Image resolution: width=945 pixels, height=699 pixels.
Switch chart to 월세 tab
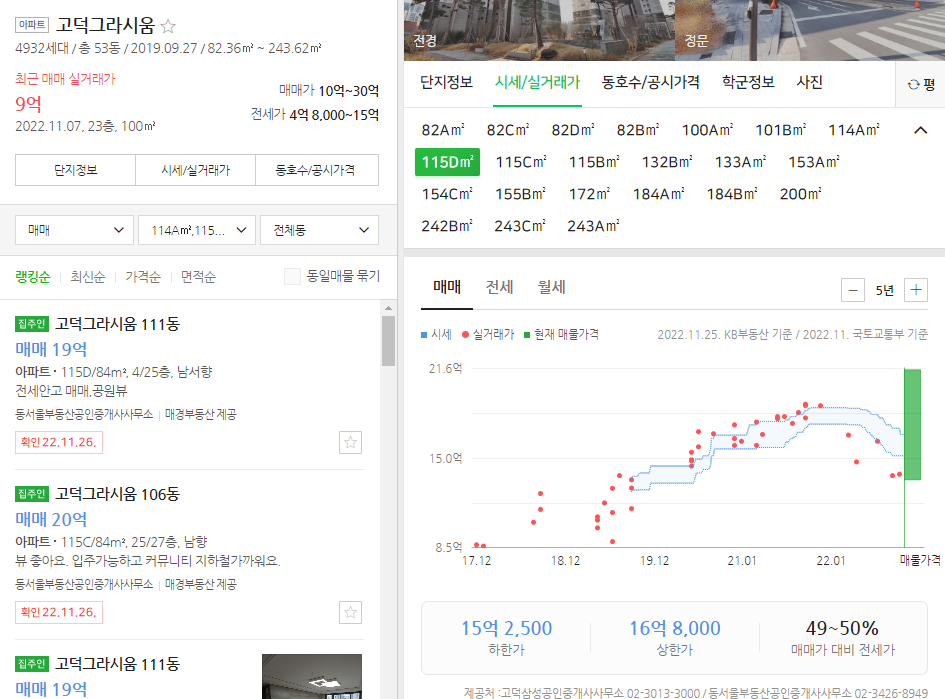(551, 287)
